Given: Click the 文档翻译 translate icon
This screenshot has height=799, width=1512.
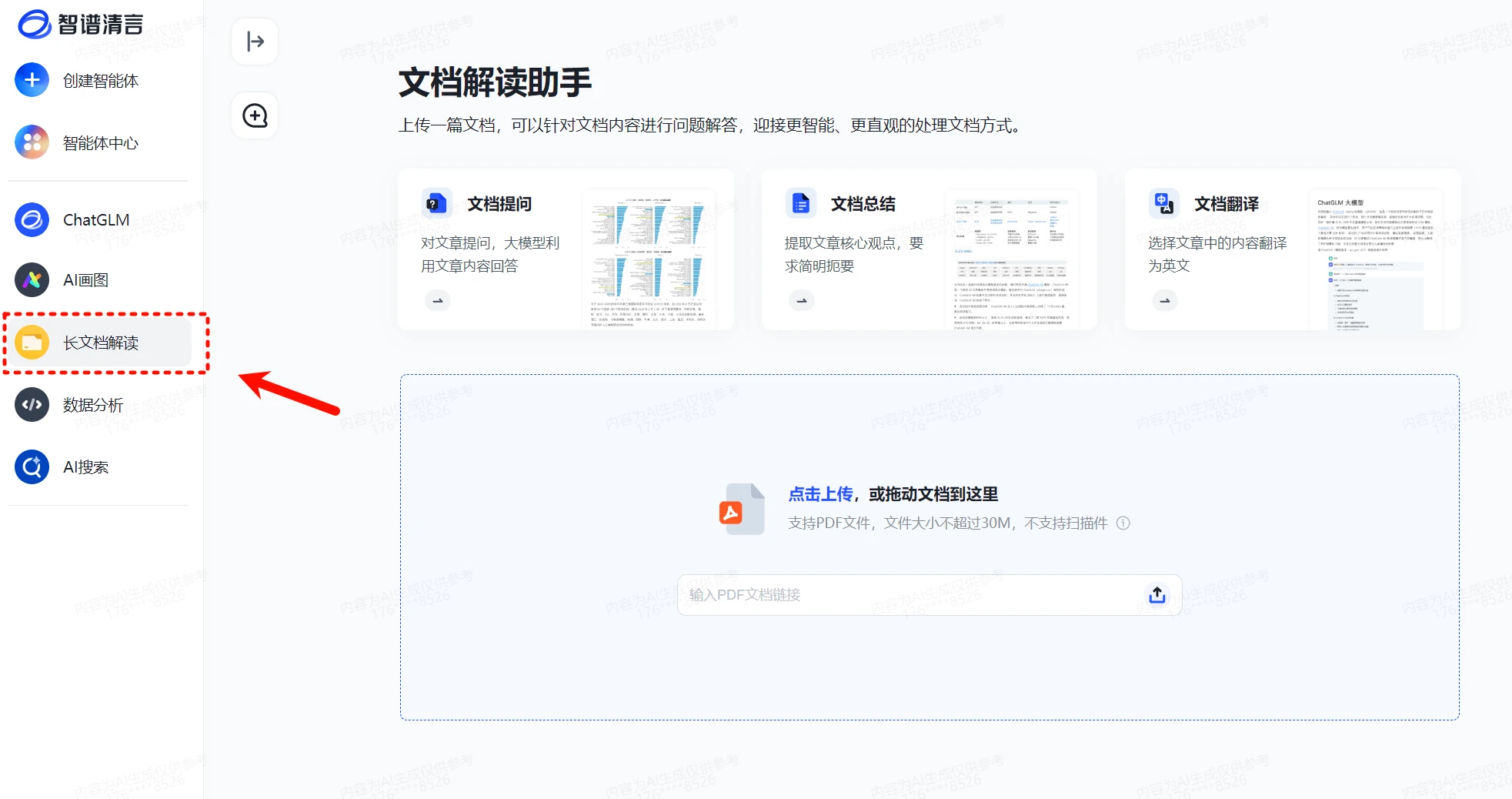Looking at the screenshot, I should [x=1163, y=203].
